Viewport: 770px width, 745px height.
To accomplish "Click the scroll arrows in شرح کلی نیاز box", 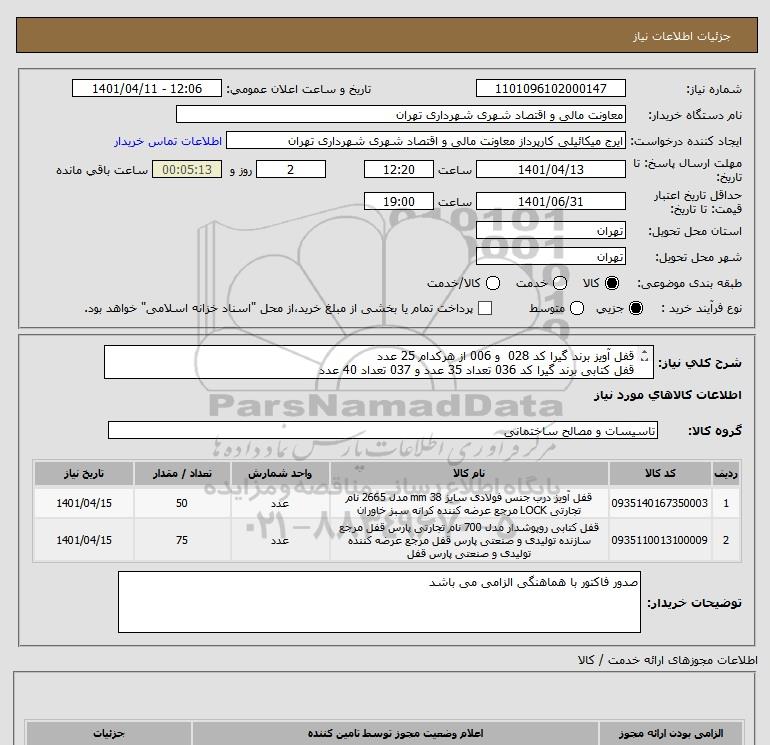I will pos(645,356).
